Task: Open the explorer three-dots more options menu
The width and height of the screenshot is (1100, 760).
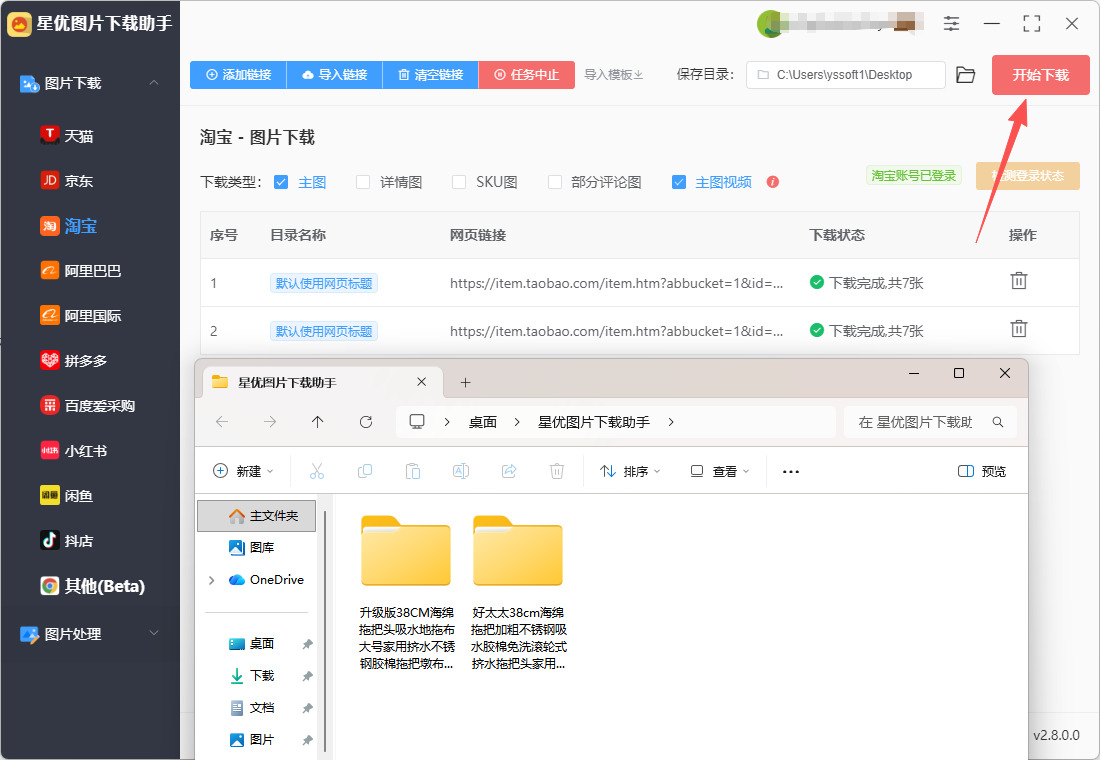Action: 791,472
